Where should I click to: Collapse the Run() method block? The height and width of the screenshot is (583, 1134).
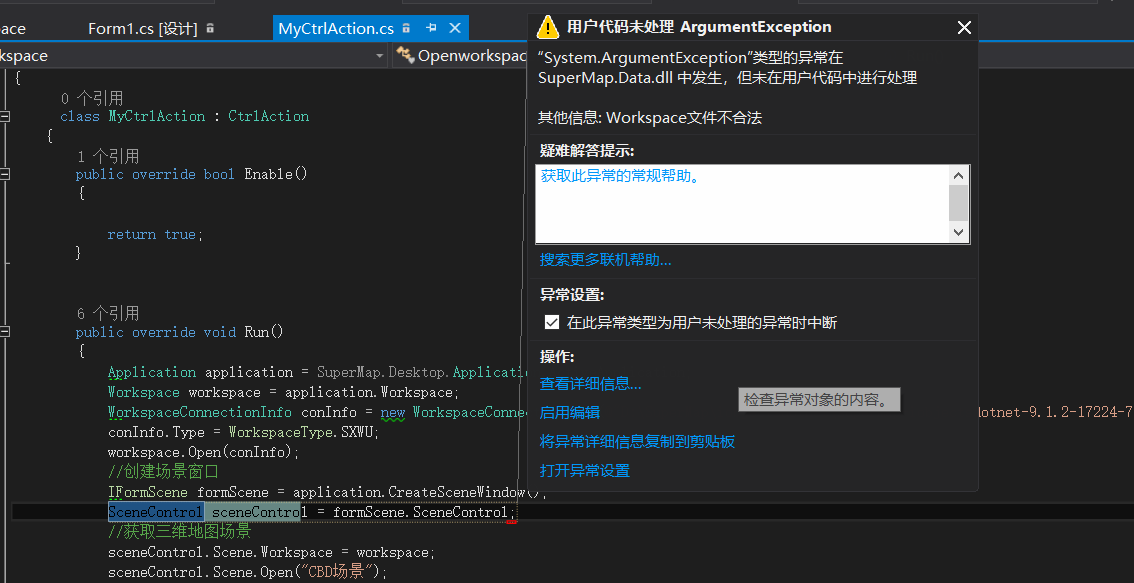6,332
